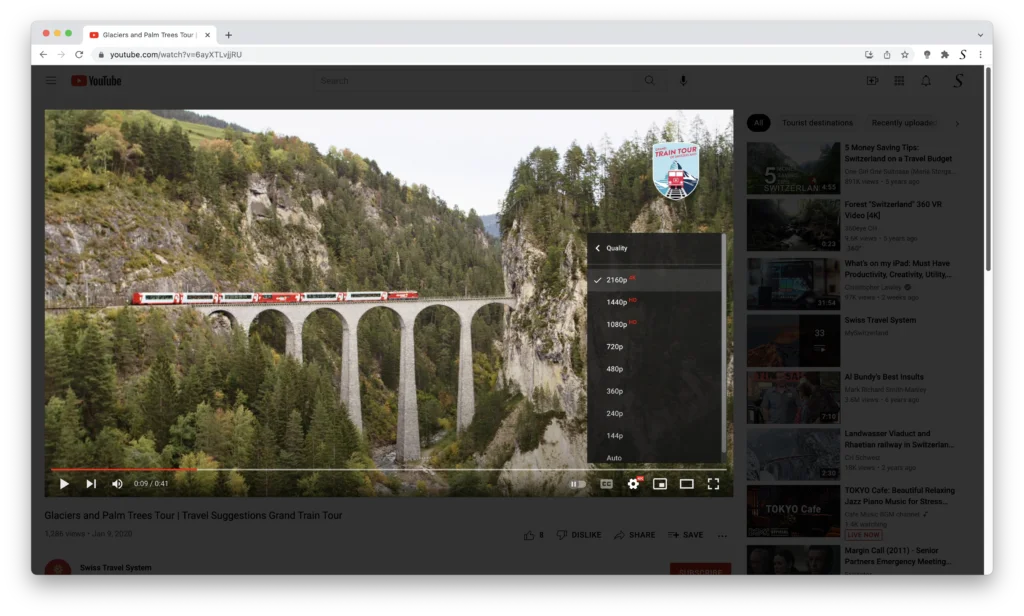Open the browser extensions puzzle icon
This screenshot has height=616, width=1024.
[944, 55]
